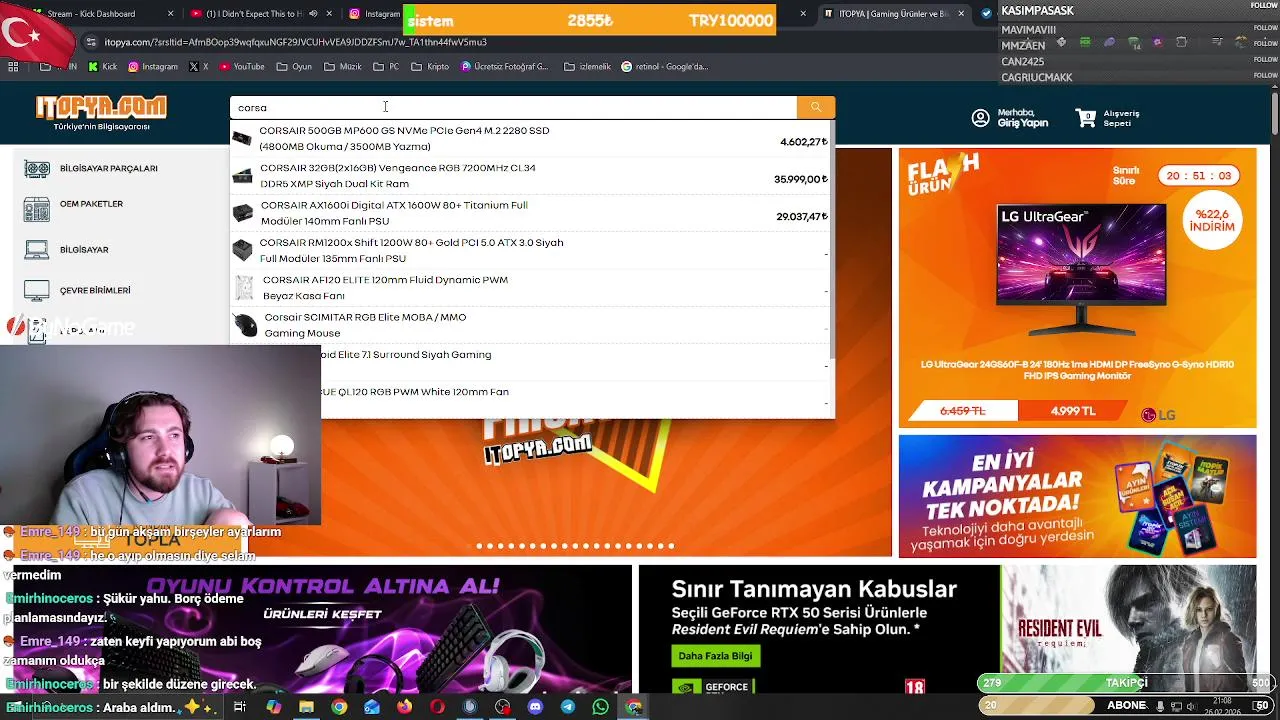Open the En İyi Kampanyalar banner

click(1077, 496)
